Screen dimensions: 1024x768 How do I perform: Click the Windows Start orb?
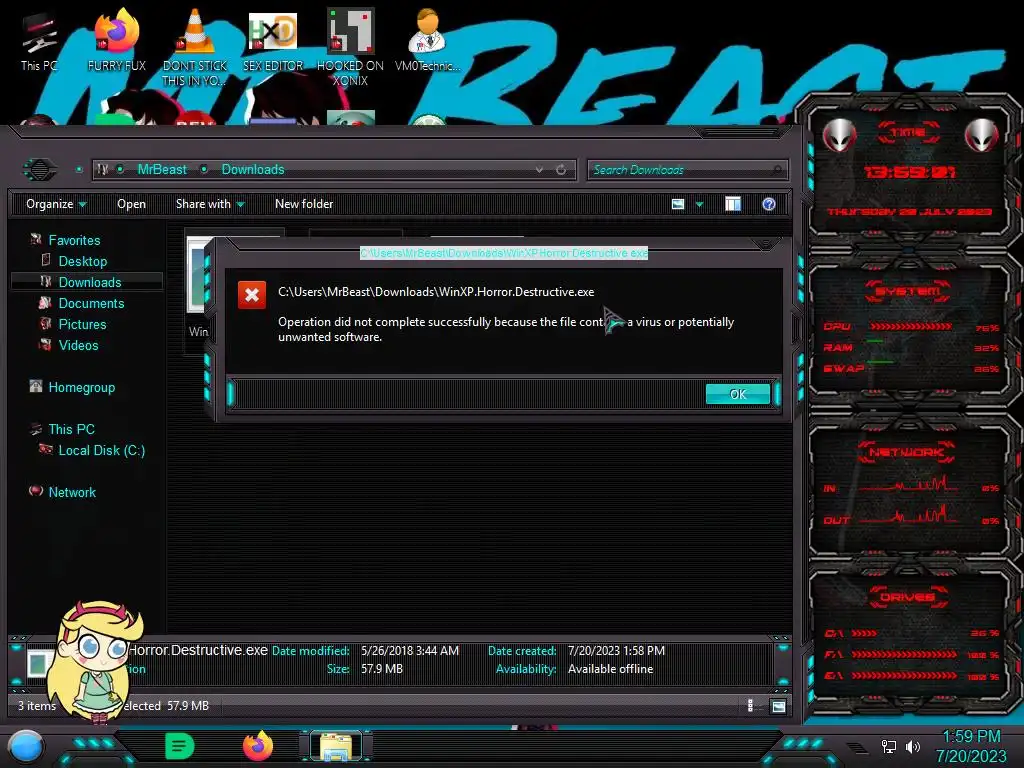(x=26, y=746)
